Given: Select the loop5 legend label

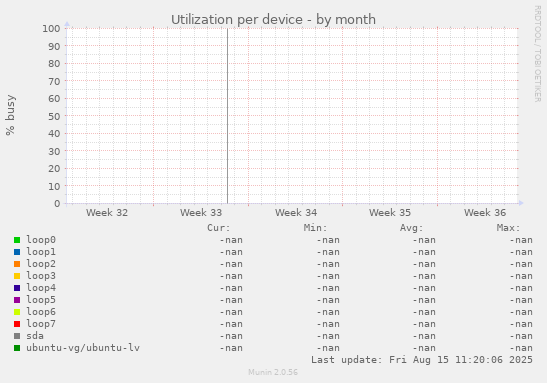Looking at the screenshot, I should (41, 300).
